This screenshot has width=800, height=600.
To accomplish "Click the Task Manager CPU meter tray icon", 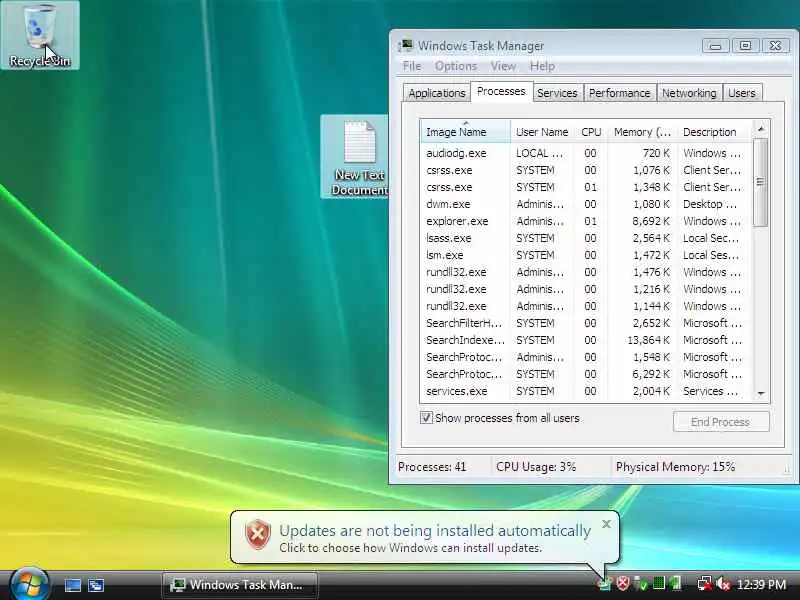I will click(x=659, y=583).
